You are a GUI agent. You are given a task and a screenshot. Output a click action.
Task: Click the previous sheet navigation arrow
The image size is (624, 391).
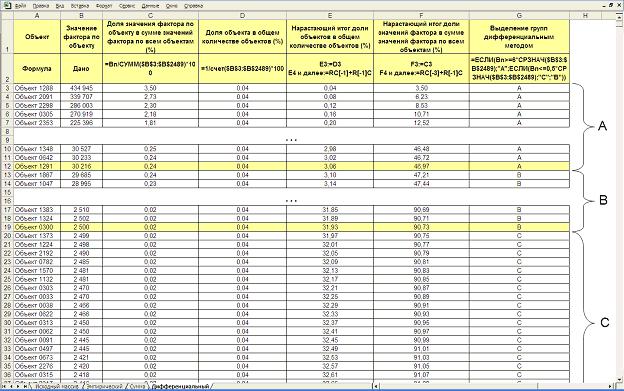click(x=12, y=386)
